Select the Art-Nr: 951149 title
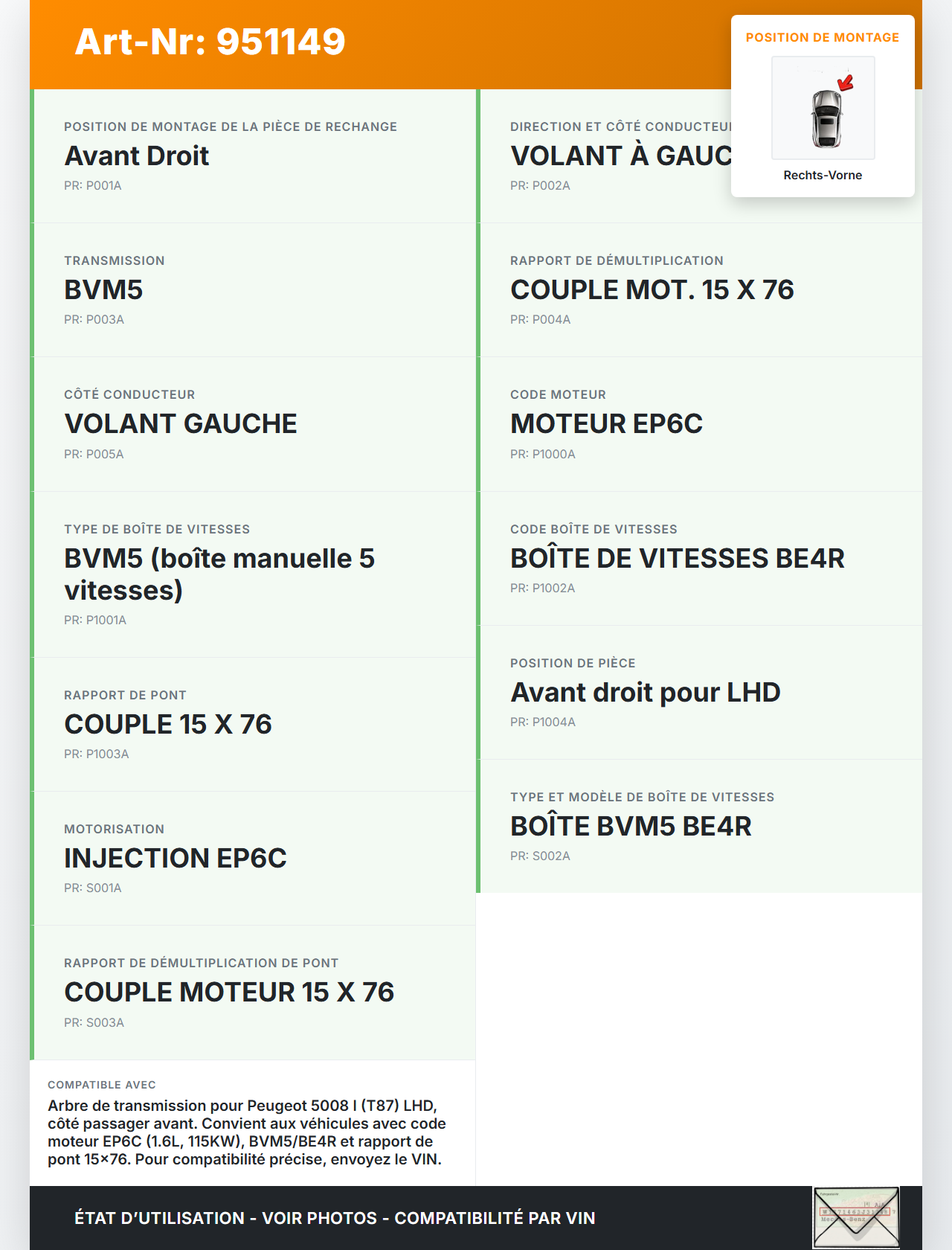 coord(210,42)
